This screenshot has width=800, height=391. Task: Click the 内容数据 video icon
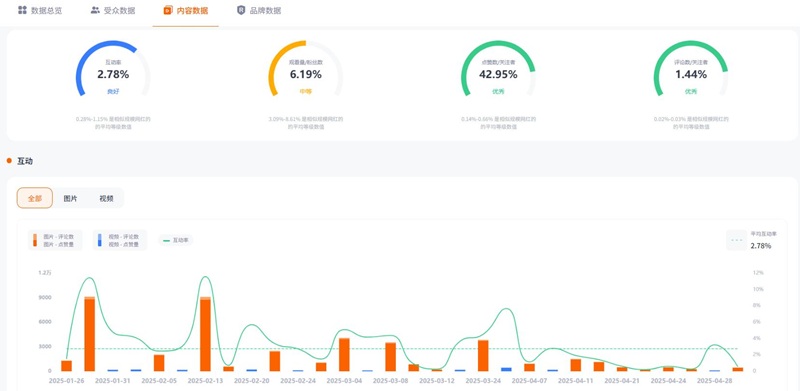(x=168, y=10)
